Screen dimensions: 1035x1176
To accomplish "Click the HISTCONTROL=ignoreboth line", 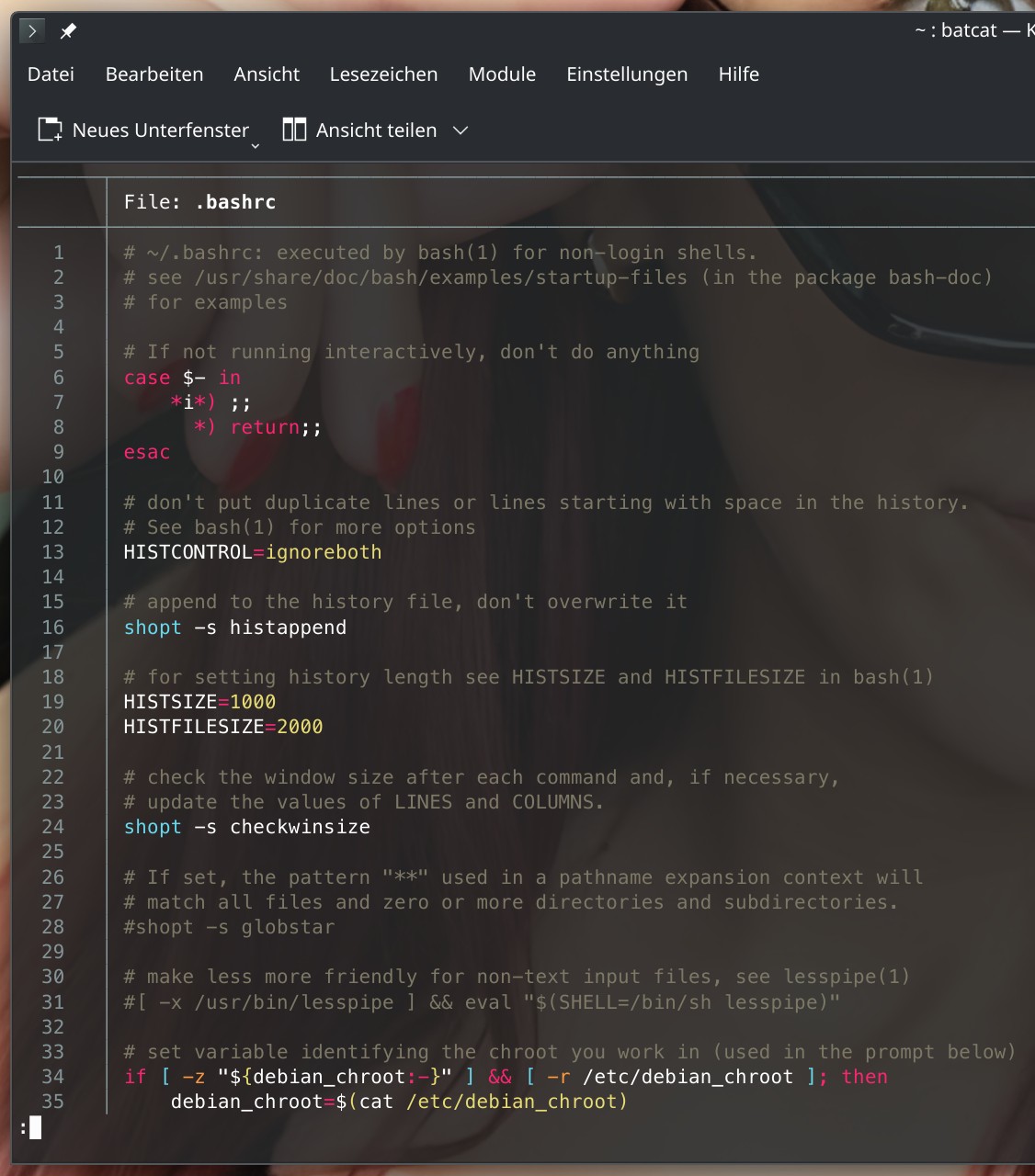I will (x=253, y=552).
